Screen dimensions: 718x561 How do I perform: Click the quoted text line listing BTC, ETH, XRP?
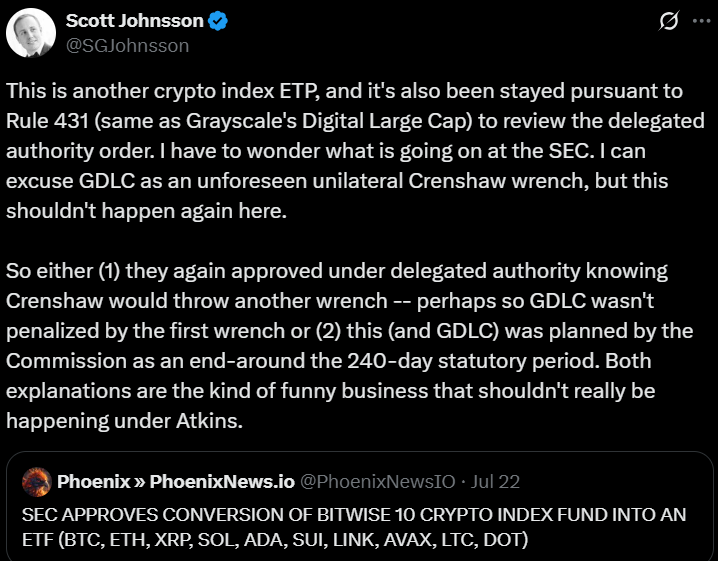tap(275, 540)
